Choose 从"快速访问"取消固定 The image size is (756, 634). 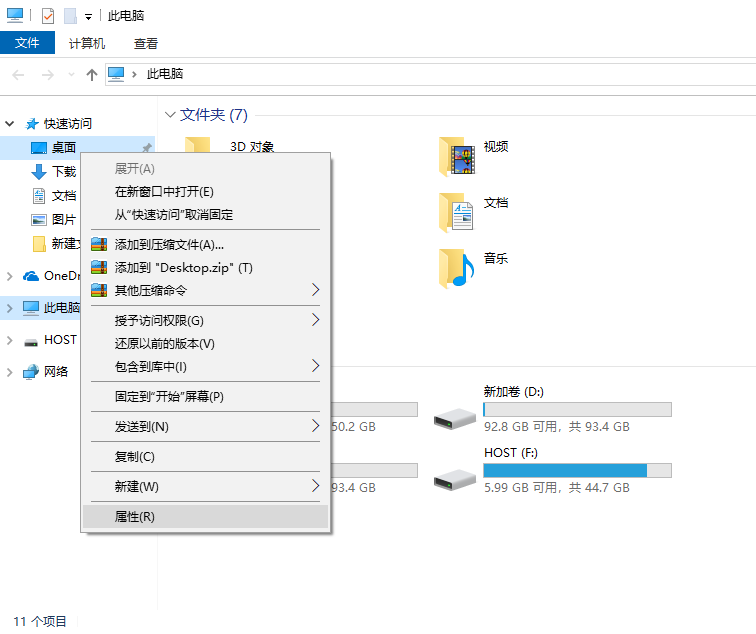tap(205, 215)
